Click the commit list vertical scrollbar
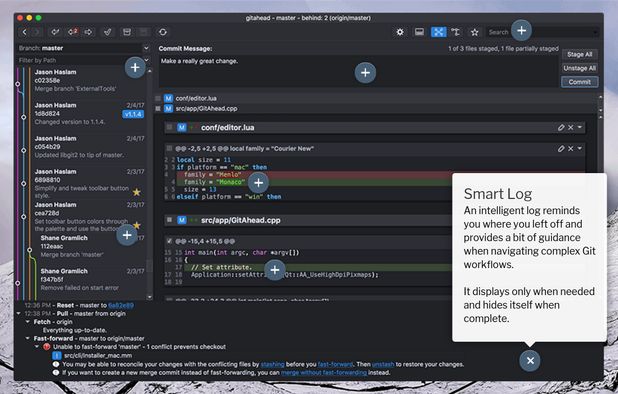Image resolution: width=618 pixels, height=394 pixels. (x=149, y=183)
